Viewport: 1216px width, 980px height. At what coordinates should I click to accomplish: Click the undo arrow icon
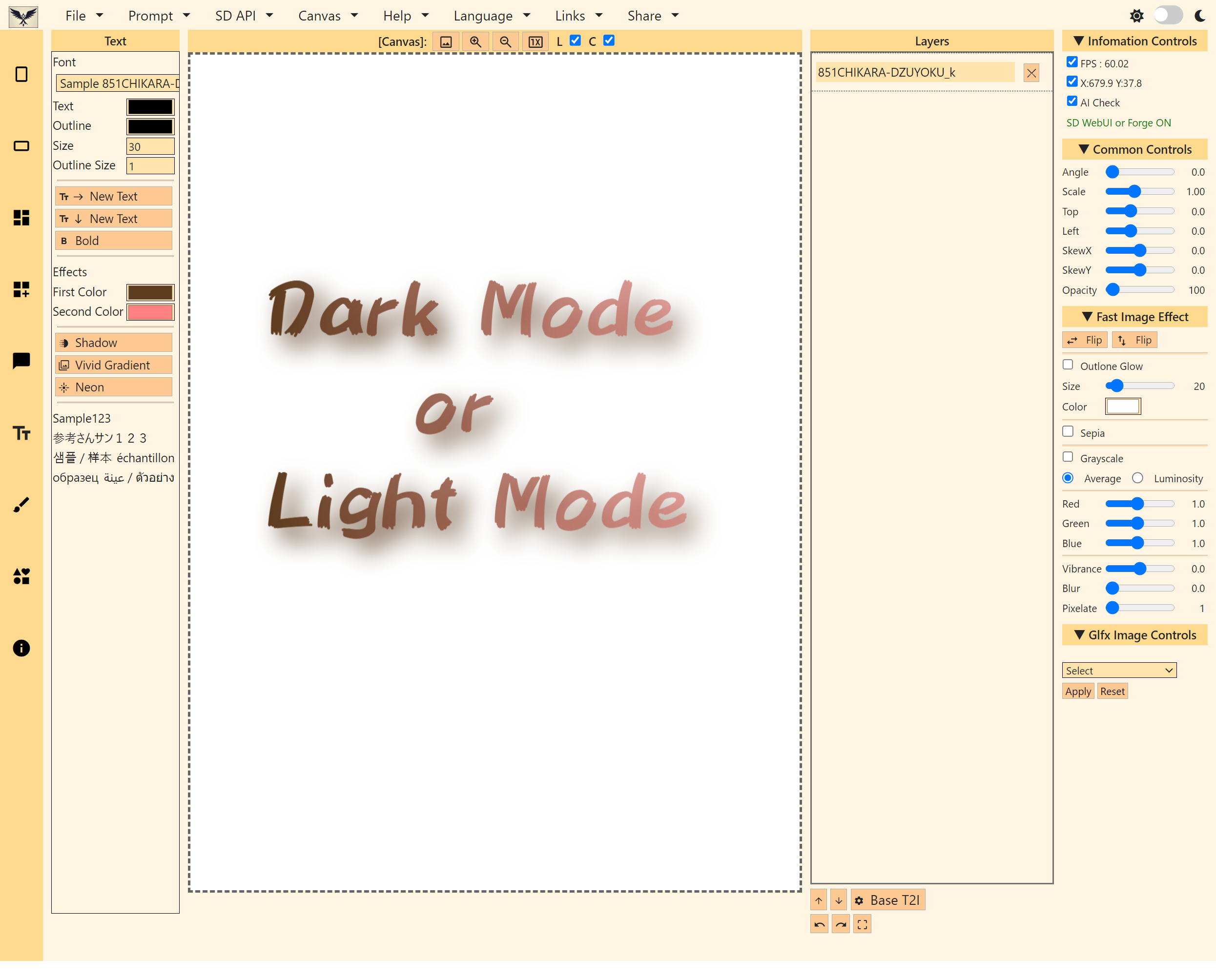coord(819,924)
